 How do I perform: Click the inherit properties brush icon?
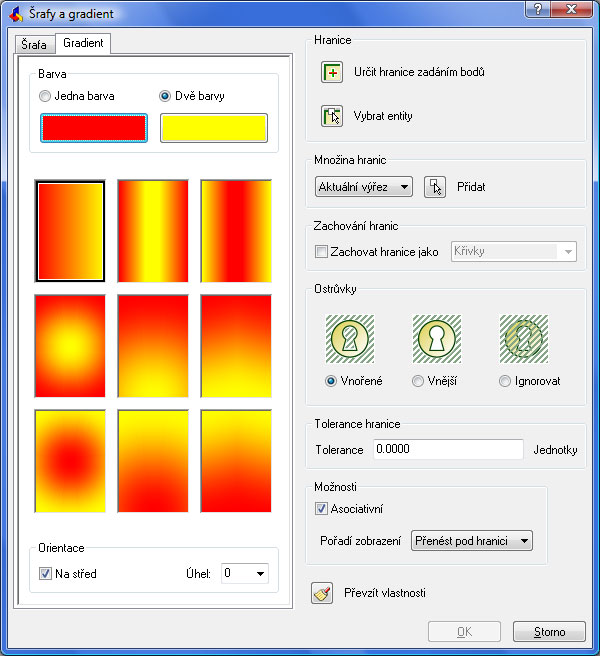(x=321, y=593)
